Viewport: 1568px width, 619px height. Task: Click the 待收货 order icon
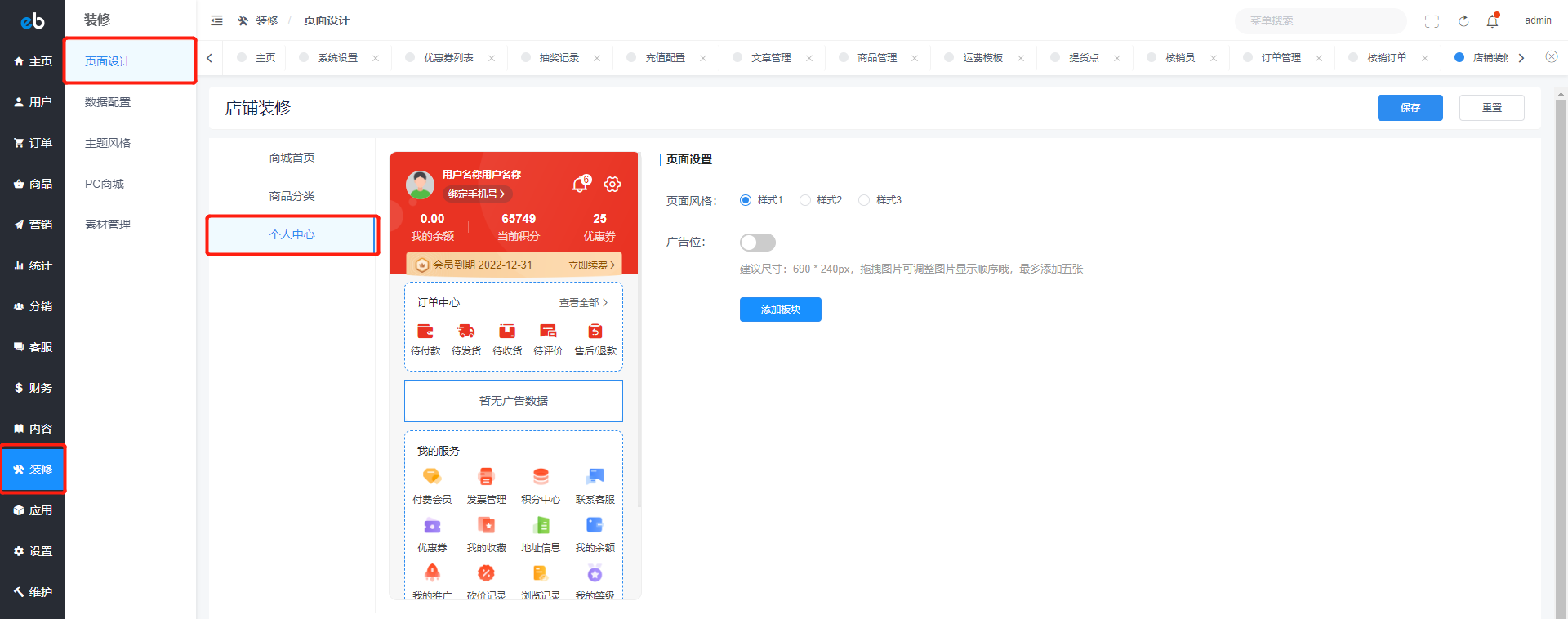[x=507, y=331]
